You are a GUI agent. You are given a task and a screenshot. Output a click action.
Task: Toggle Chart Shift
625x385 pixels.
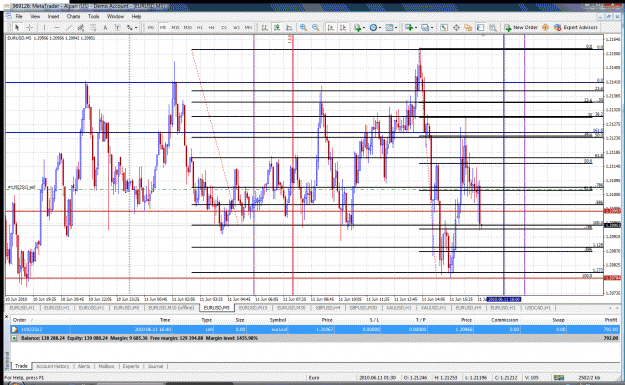(343, 28)
